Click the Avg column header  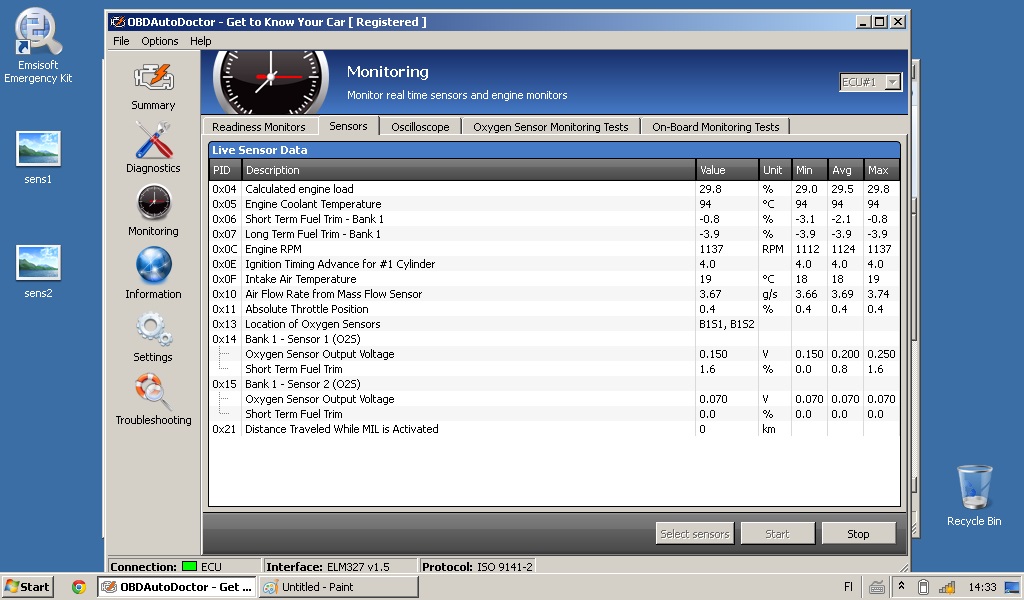click(x=846, y=170)
